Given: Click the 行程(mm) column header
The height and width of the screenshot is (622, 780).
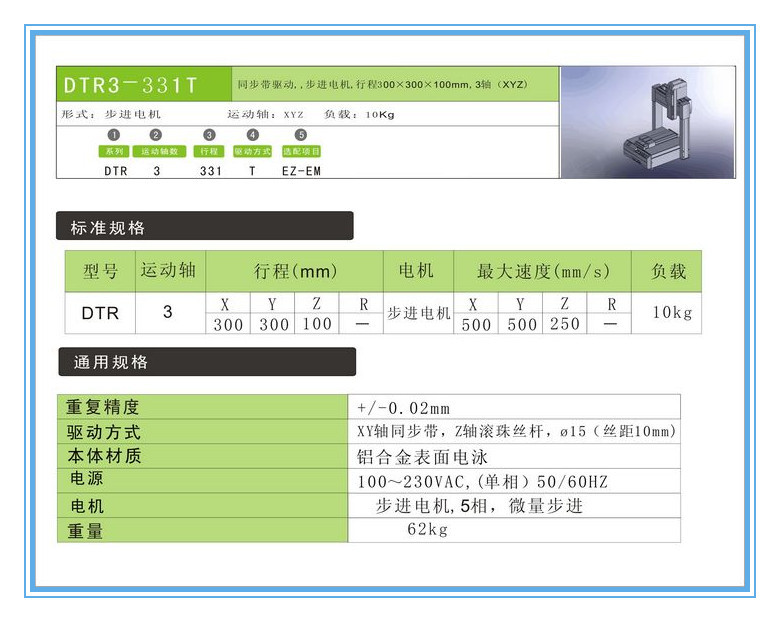Looking at the screenshot, I should click(x=295, y=272).
